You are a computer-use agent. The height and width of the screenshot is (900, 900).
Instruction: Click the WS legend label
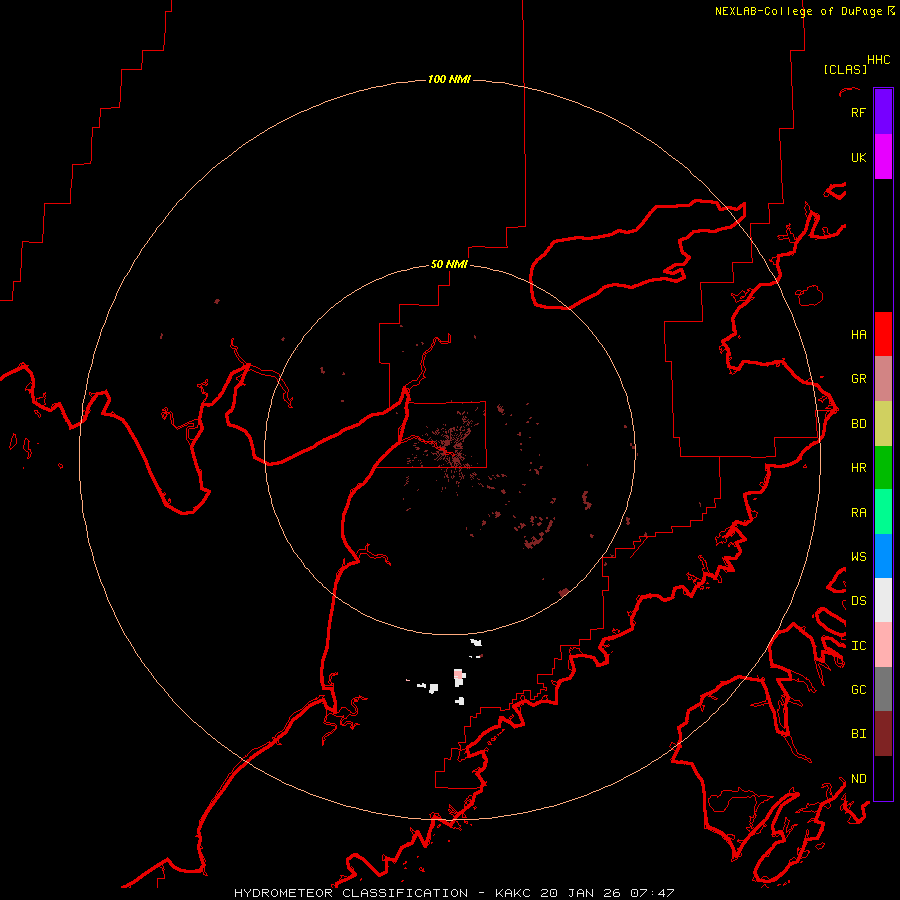coord(858,556)
